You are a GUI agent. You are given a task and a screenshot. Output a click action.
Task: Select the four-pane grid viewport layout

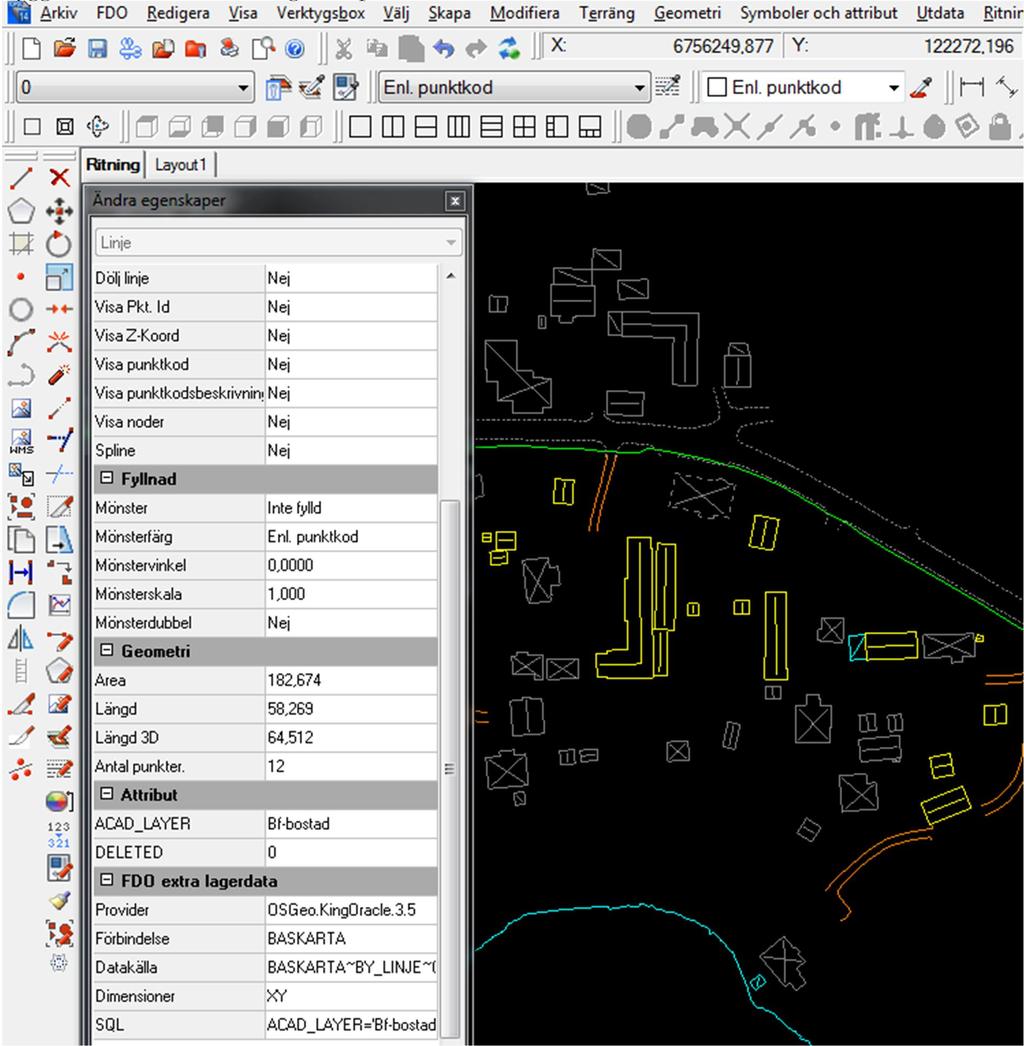[x=524, y=126]
